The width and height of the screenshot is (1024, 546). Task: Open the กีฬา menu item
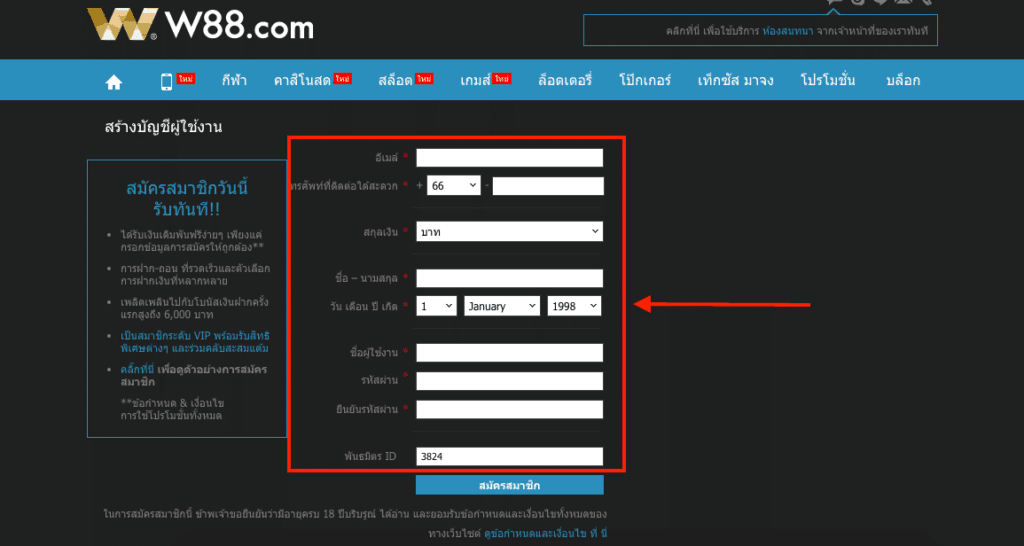[234, 80]
